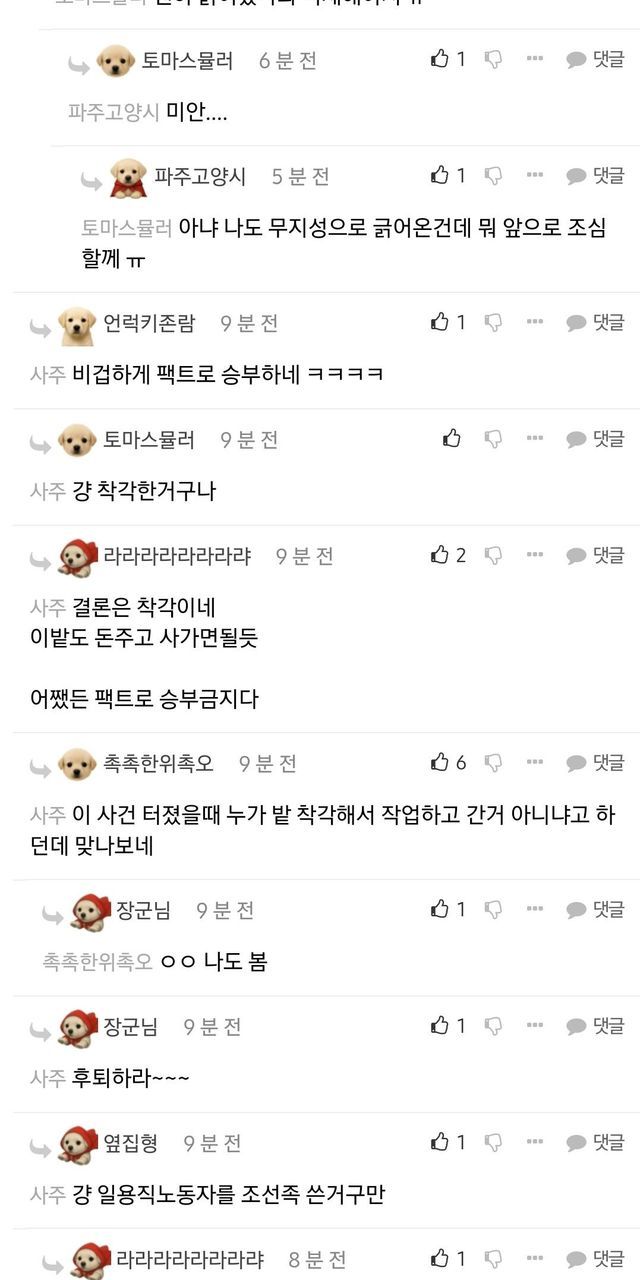
Task: Open 파주고양시's puppy avatar
Action: [128, 178]
